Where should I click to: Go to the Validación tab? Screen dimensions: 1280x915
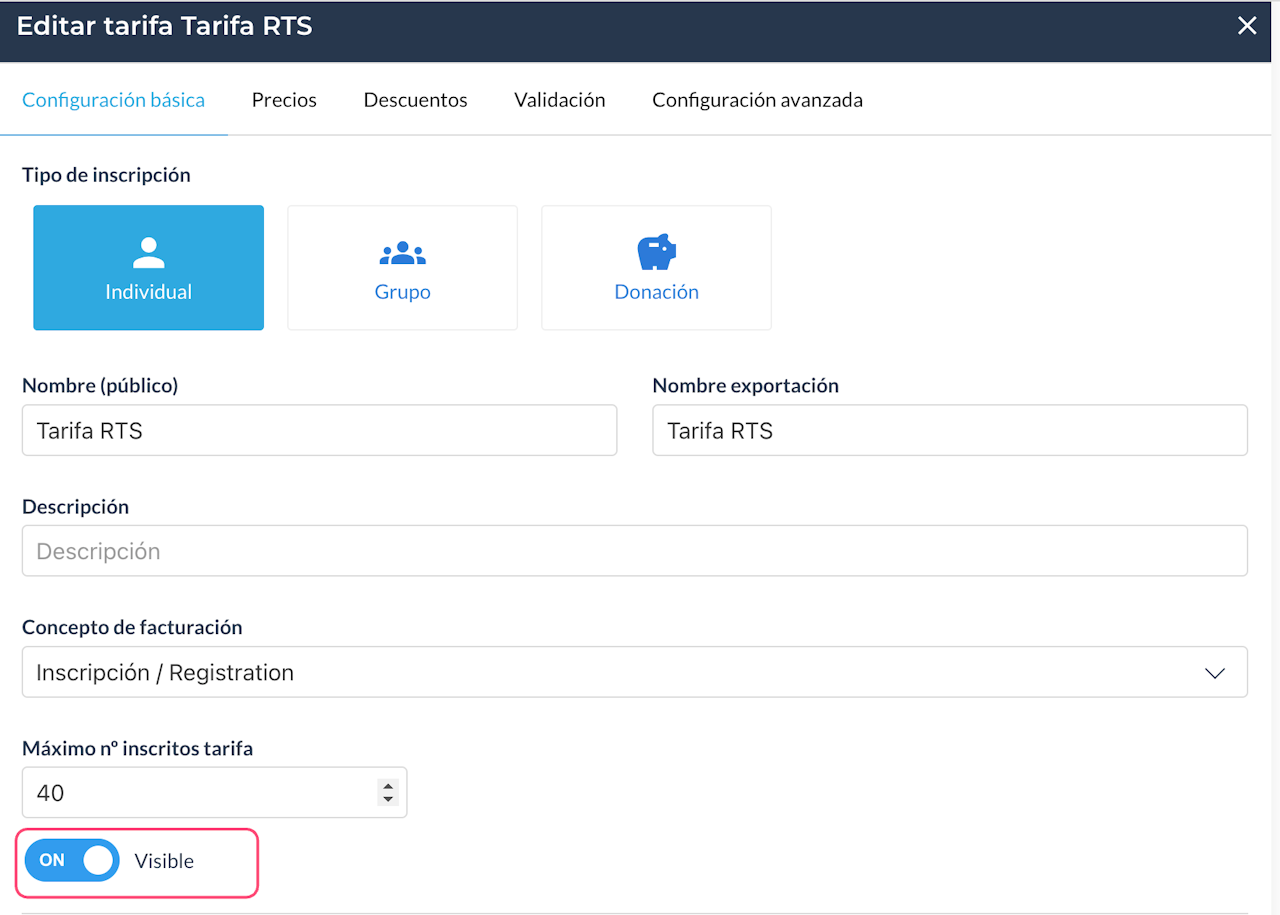(x=560, y=100)
